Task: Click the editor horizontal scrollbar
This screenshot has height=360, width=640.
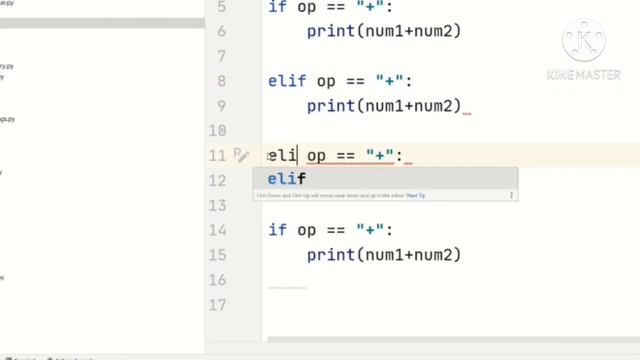Action: click(453, 339)
